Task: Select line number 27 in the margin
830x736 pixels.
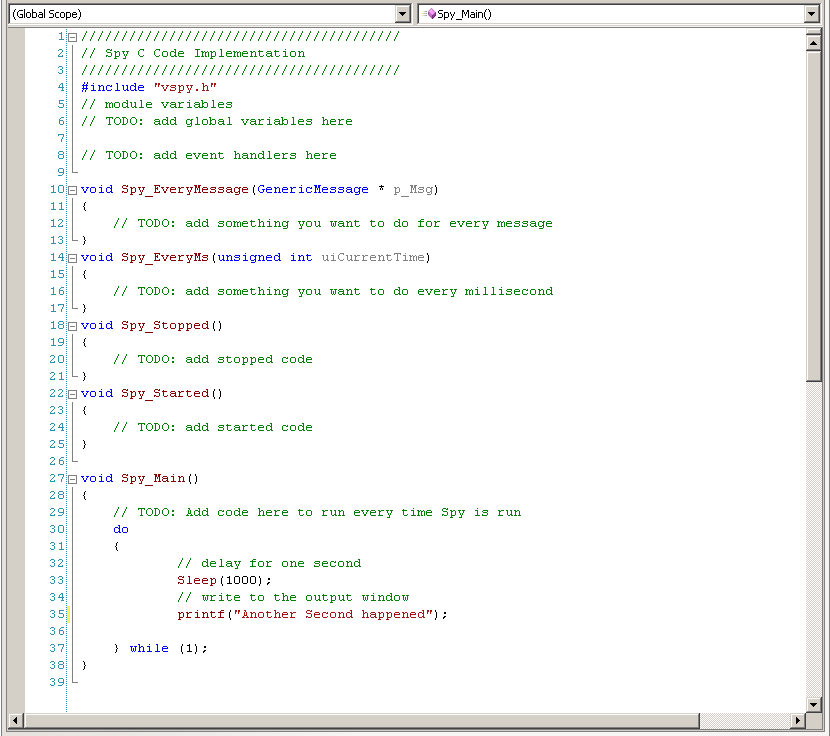Action: pyautogui.click(x=55, y=478)
